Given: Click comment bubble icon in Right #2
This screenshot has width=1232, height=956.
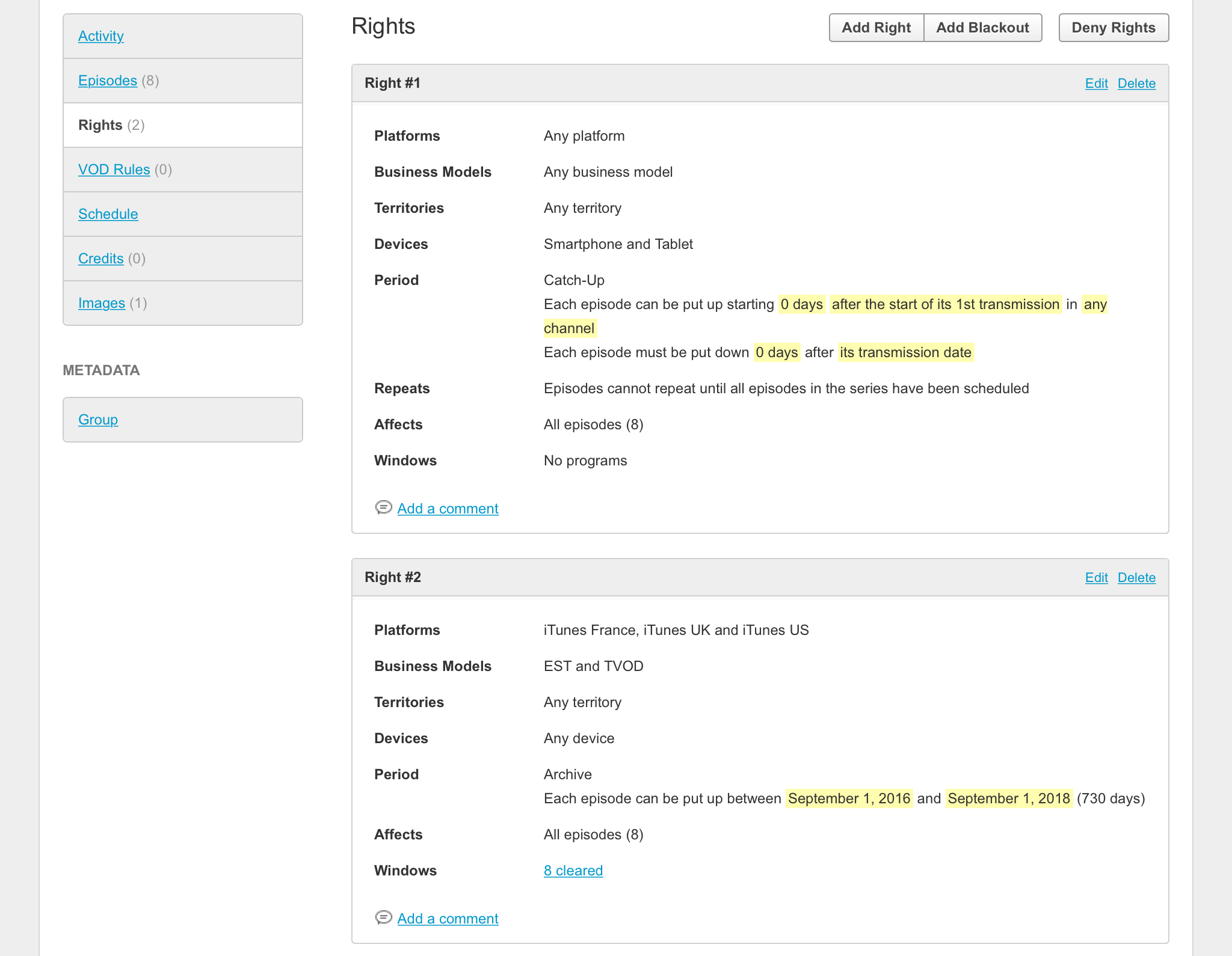Looking at the screenshot, I should tap(383, 918).
